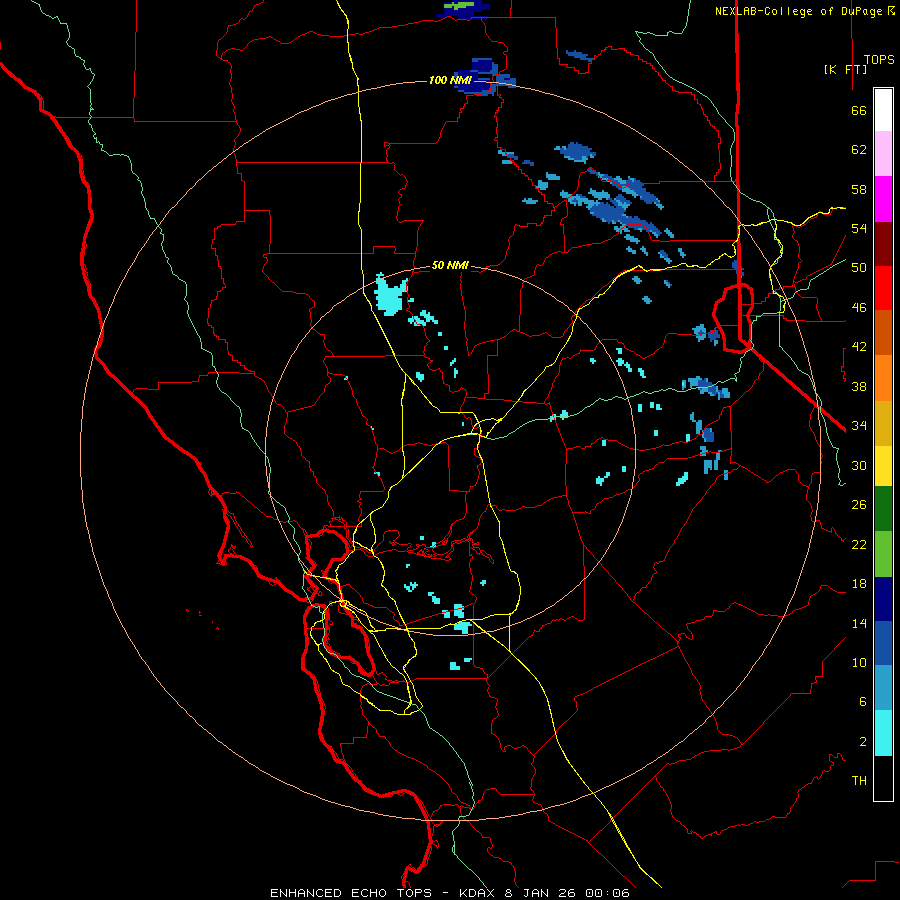Viewport: 900px width, 900px height.
Task: Click the dark green 30 kft swatch
Action: [883, 509]
